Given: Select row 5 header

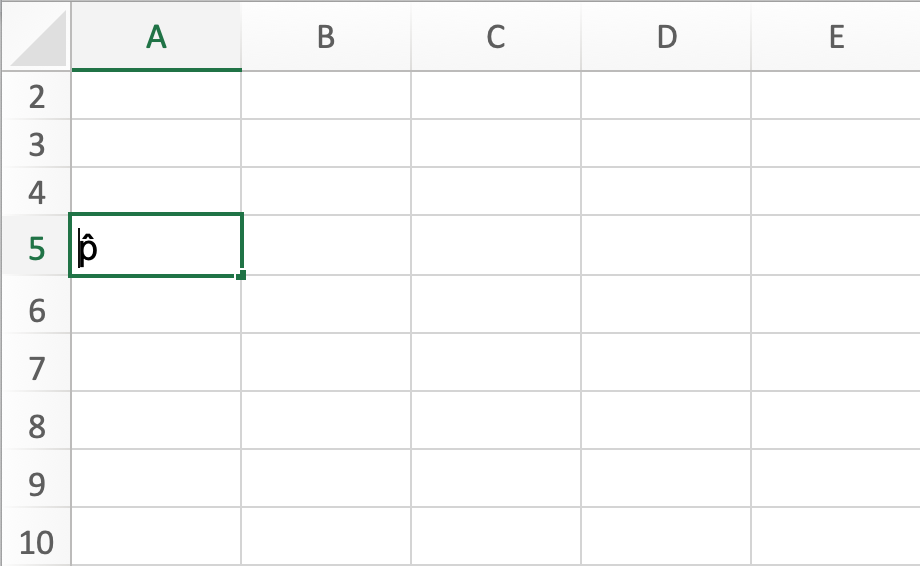Looking at the screenshot, I should coord(36,246).
